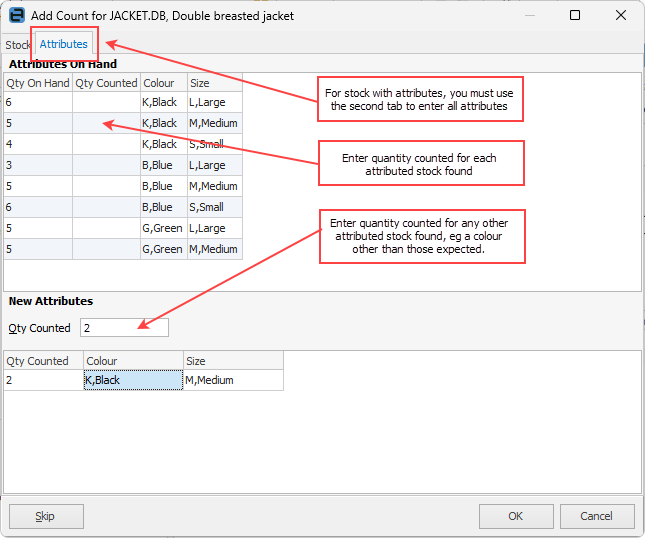Click Qty Counted cell for B,Blue S,Small
Screen dimensions: 645x538
click(106, 207)
